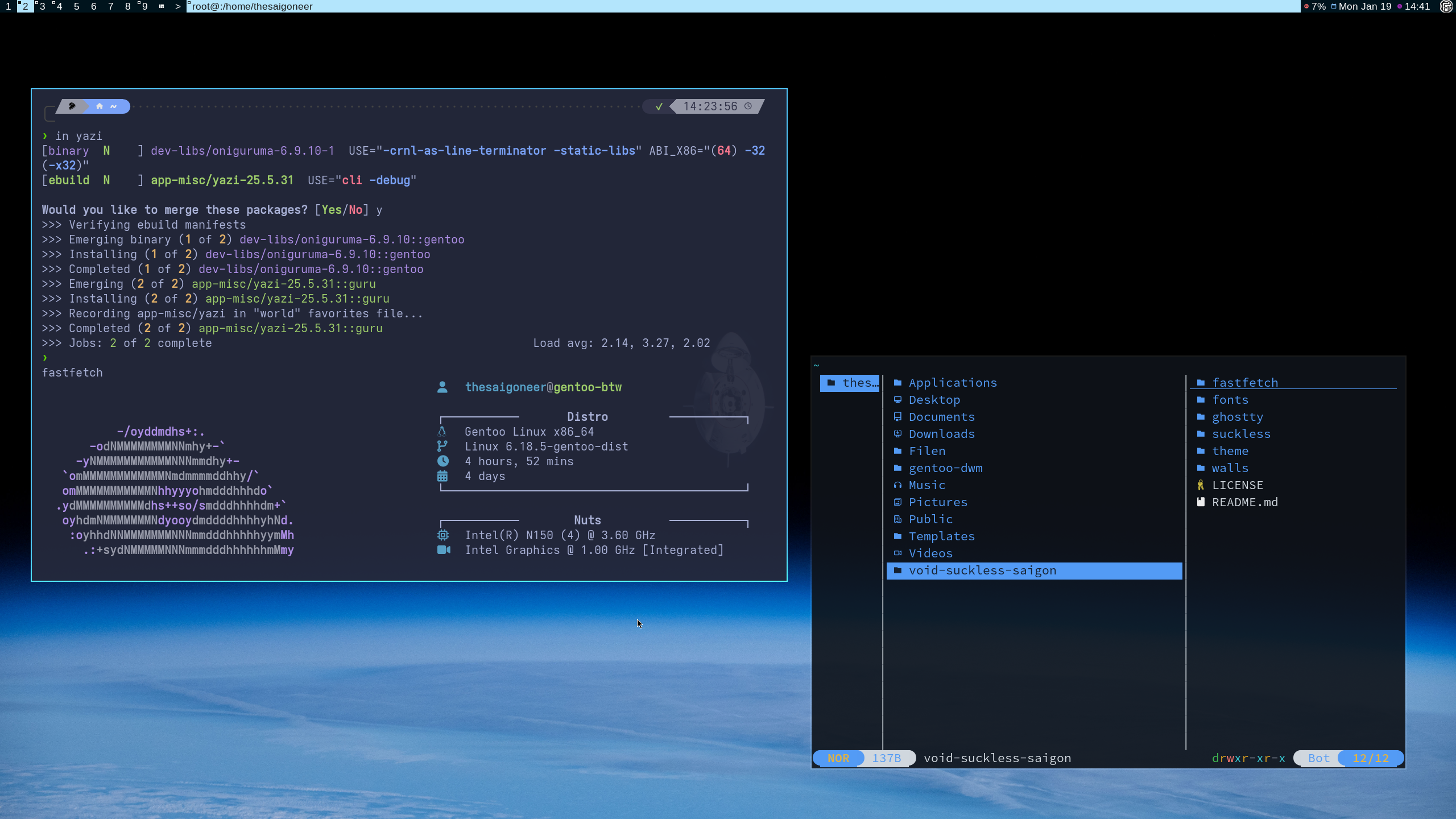Click the 12/12 position indicator
This screenshot has width=1456, height=819.
coord(1370,758)
